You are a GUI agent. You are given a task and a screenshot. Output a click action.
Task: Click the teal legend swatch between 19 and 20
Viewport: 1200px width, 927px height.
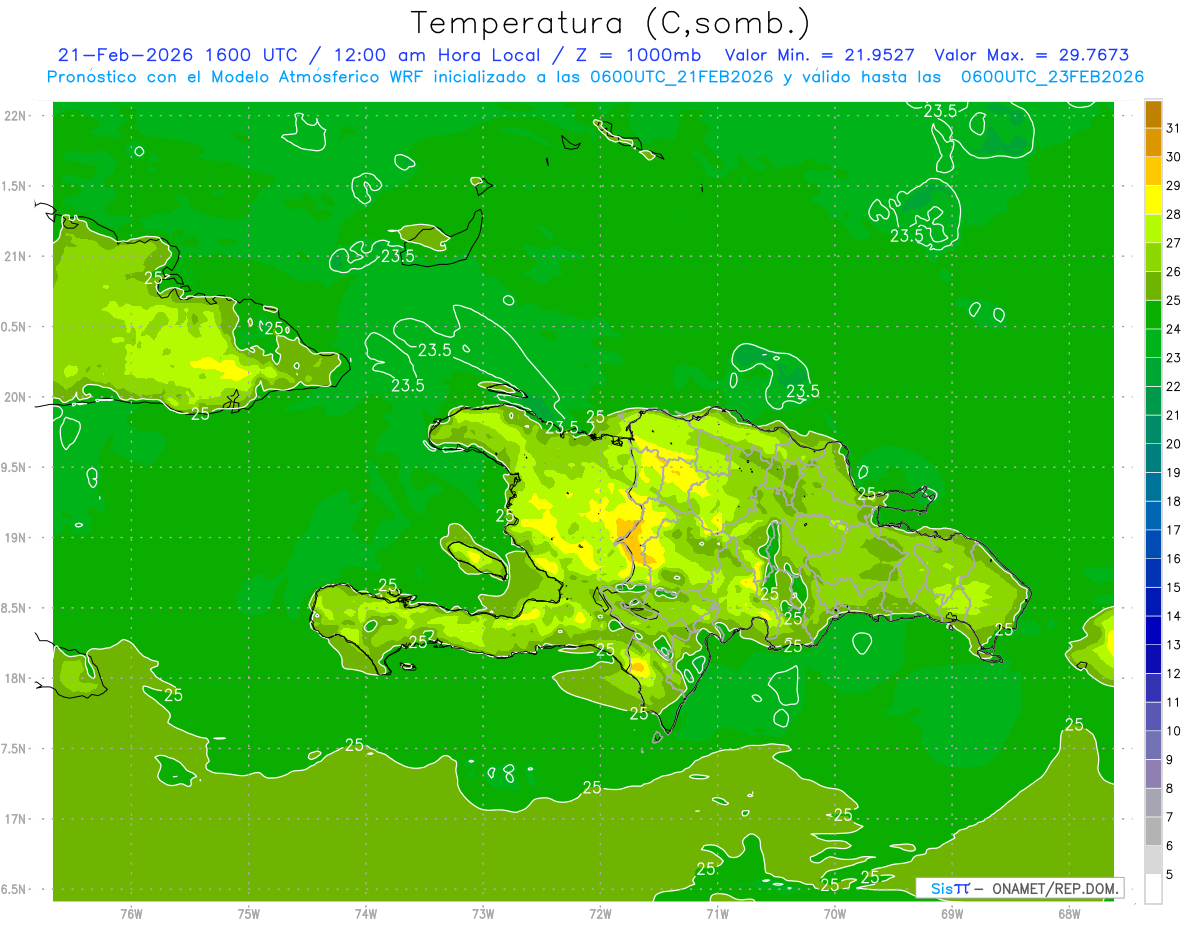coord(1153,458)
